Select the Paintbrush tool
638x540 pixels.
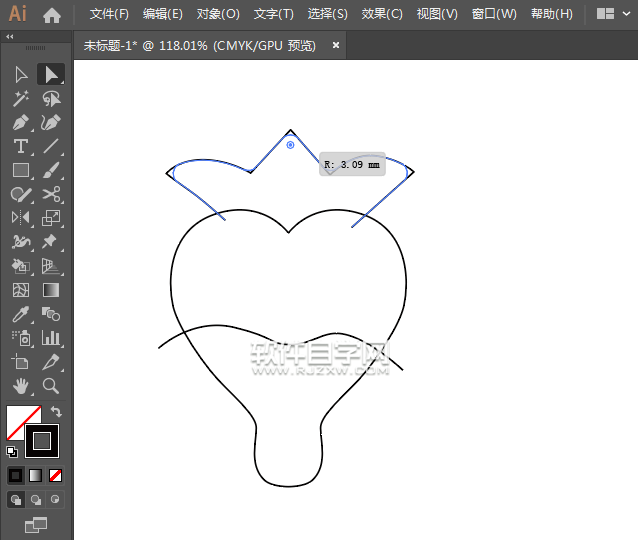click(x=51, y=170)
